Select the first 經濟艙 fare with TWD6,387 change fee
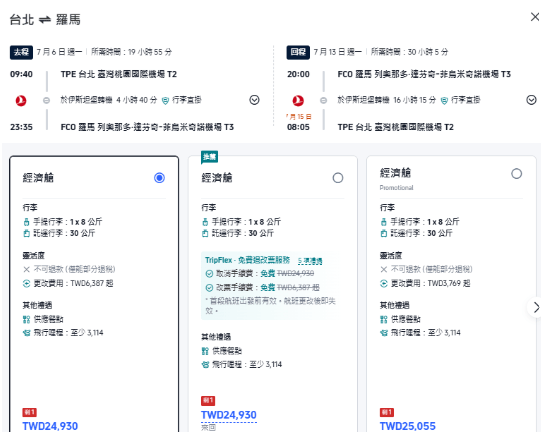541x432 pixels. 159,178
